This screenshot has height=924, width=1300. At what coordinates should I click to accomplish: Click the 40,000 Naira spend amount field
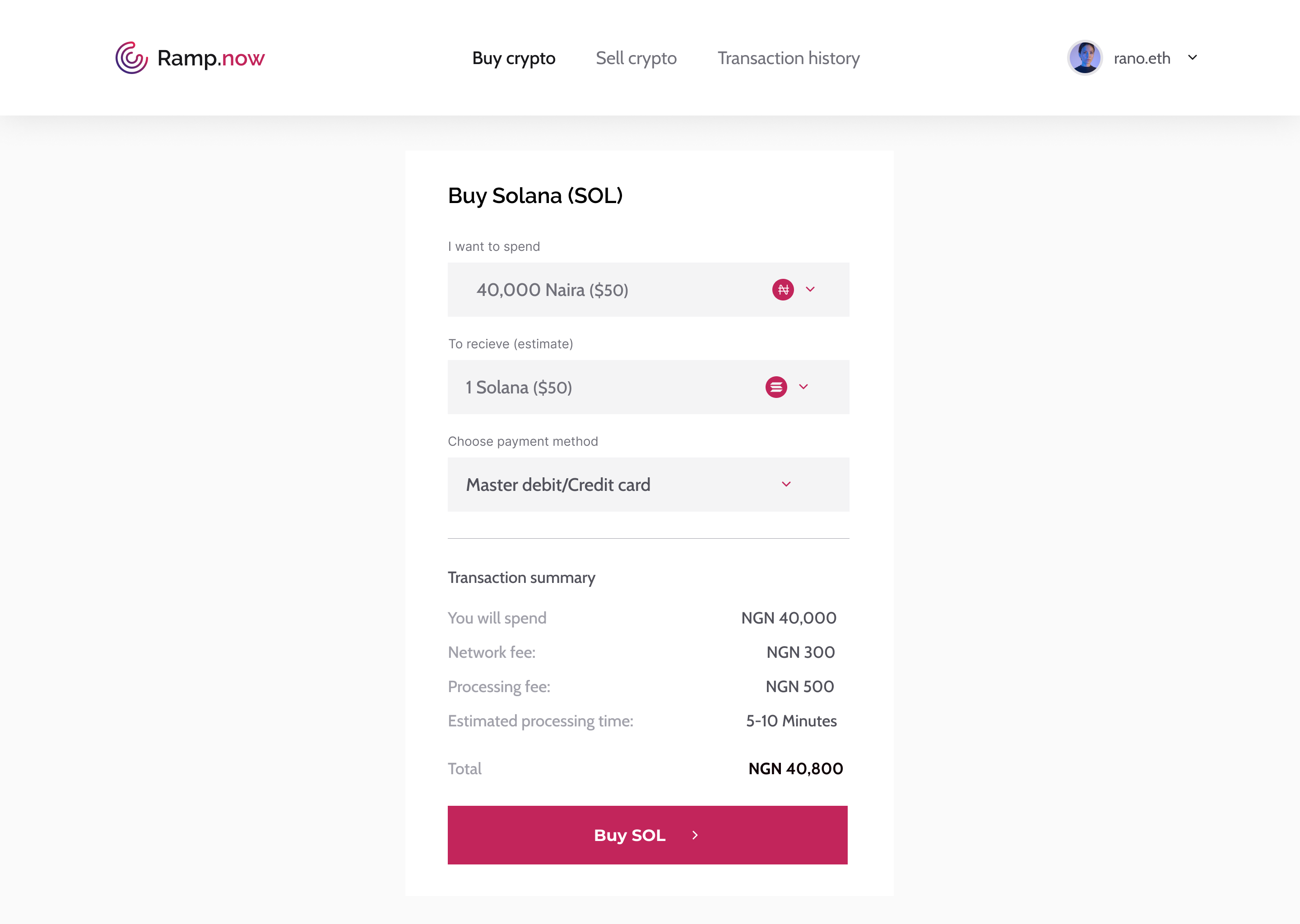[598, 290]
